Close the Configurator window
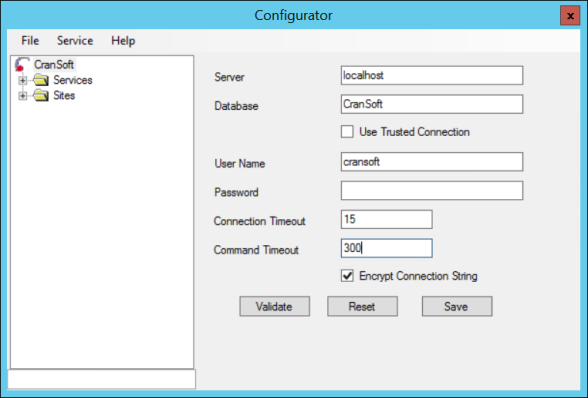 pos(570,16)
